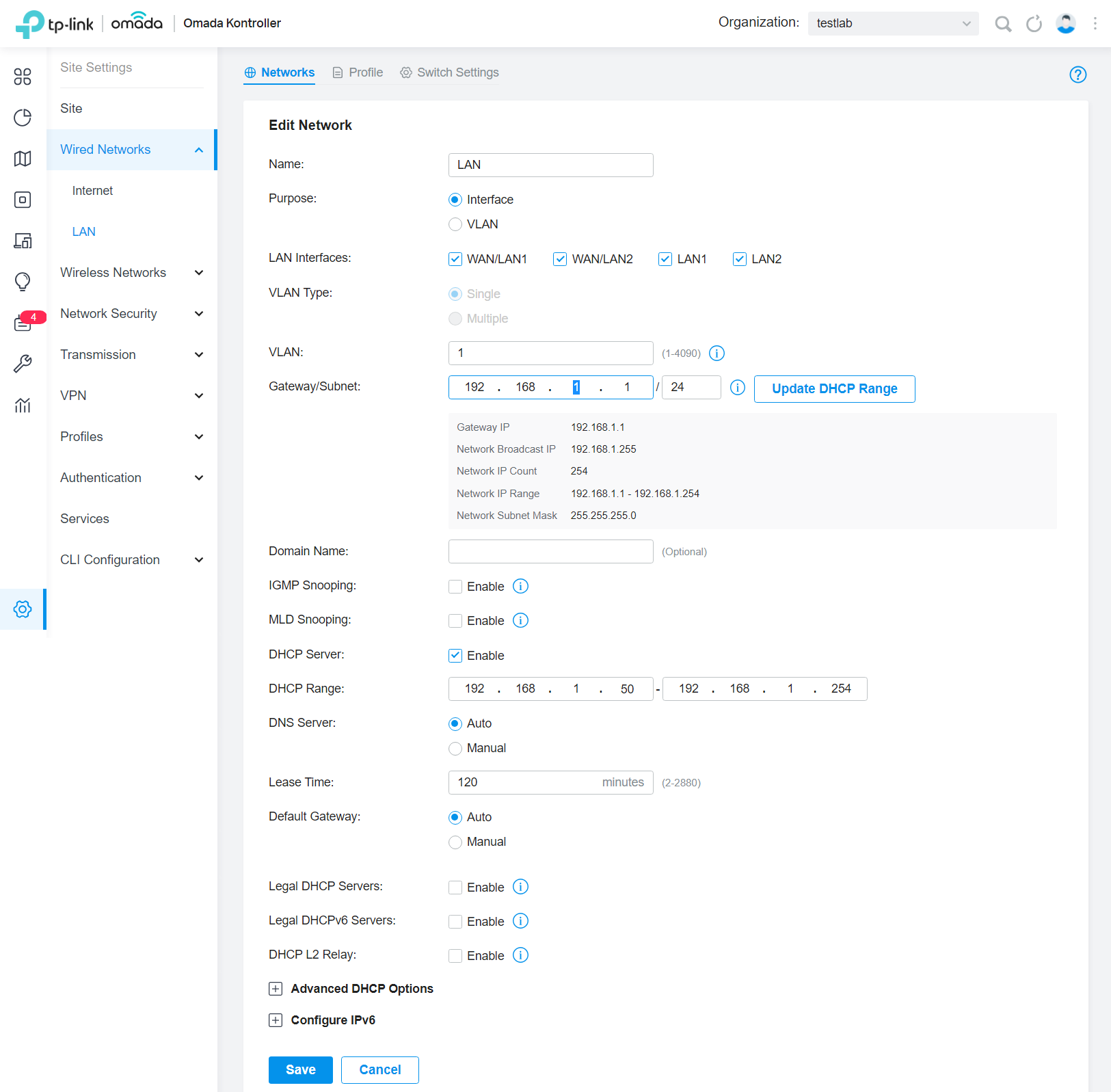Uncheck the WAN/LAN1 interface checkbox
Viewport: 1111px width, 1092px height.
click(455, 259)
